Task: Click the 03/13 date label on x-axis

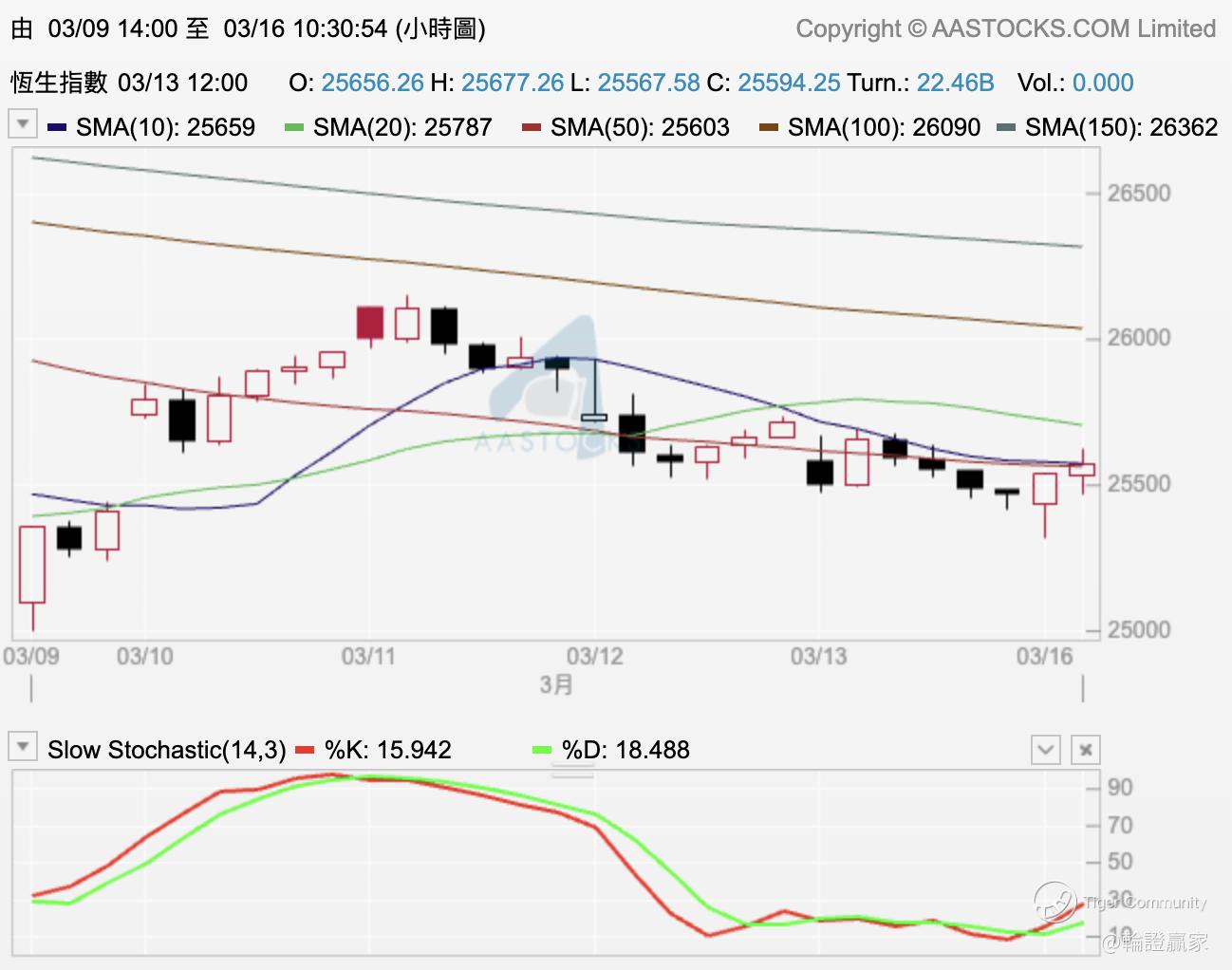Action: tap(819, 656)
